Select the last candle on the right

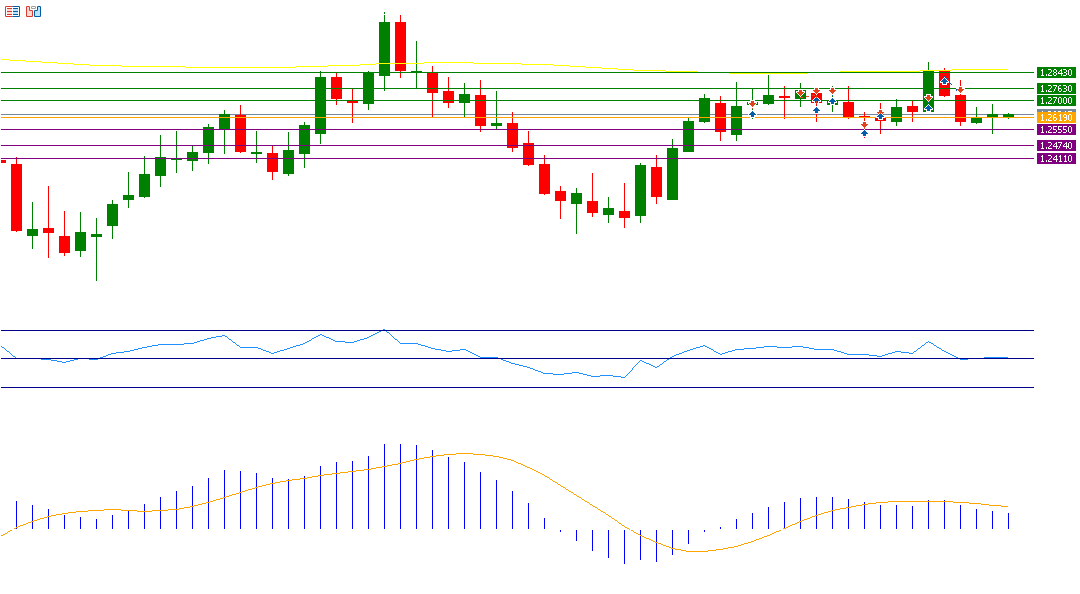click(x=1008, y=116)
